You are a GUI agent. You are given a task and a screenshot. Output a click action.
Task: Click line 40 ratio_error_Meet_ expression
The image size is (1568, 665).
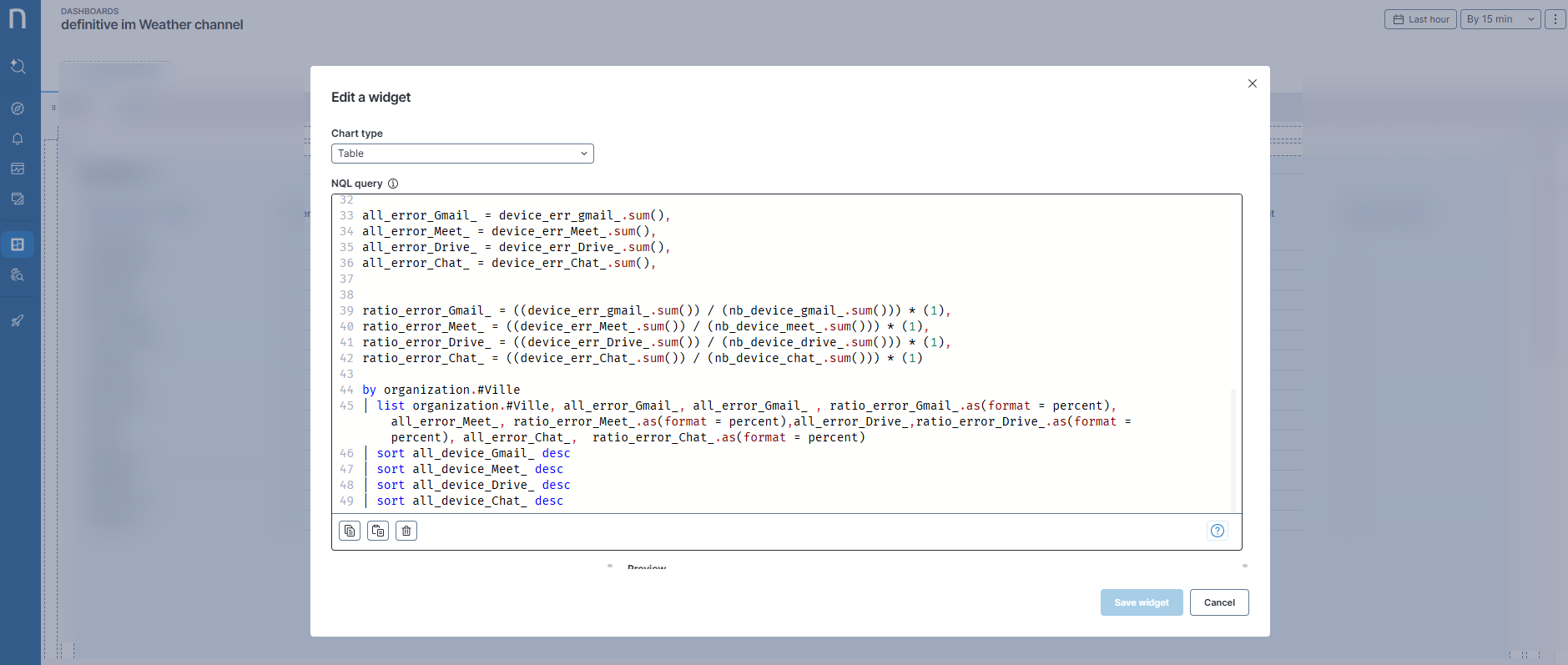(x=645, y=326)
